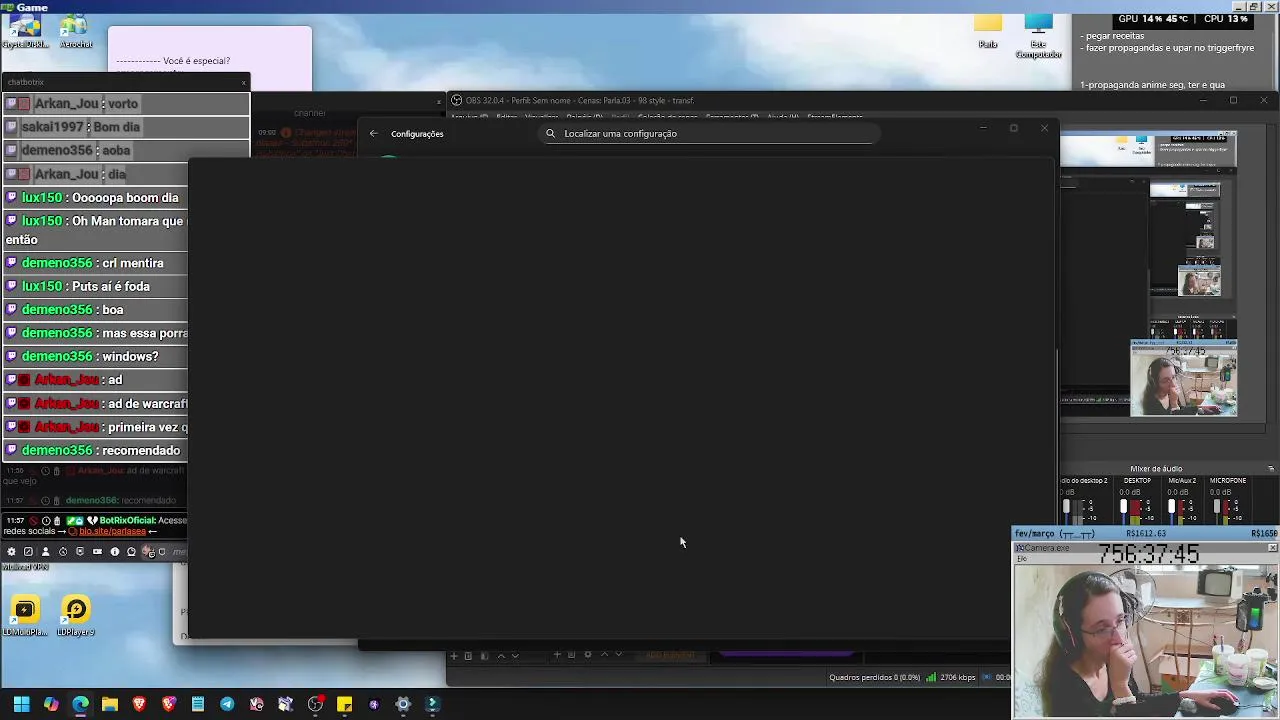Focus the Localizar uma configuração search field

click(x=710, y=134)
